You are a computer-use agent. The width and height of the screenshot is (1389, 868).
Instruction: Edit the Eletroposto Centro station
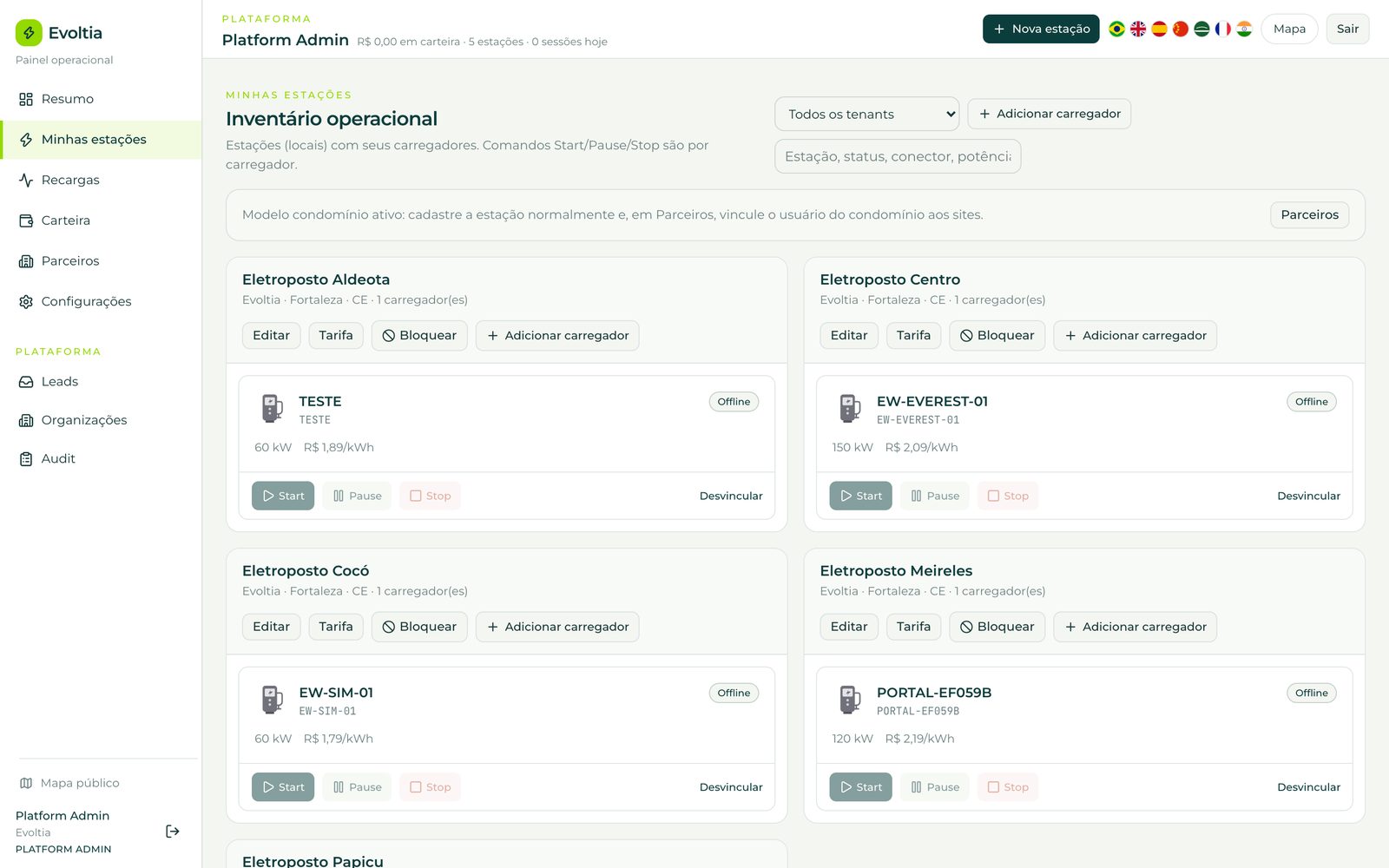[x=849, y=335]
